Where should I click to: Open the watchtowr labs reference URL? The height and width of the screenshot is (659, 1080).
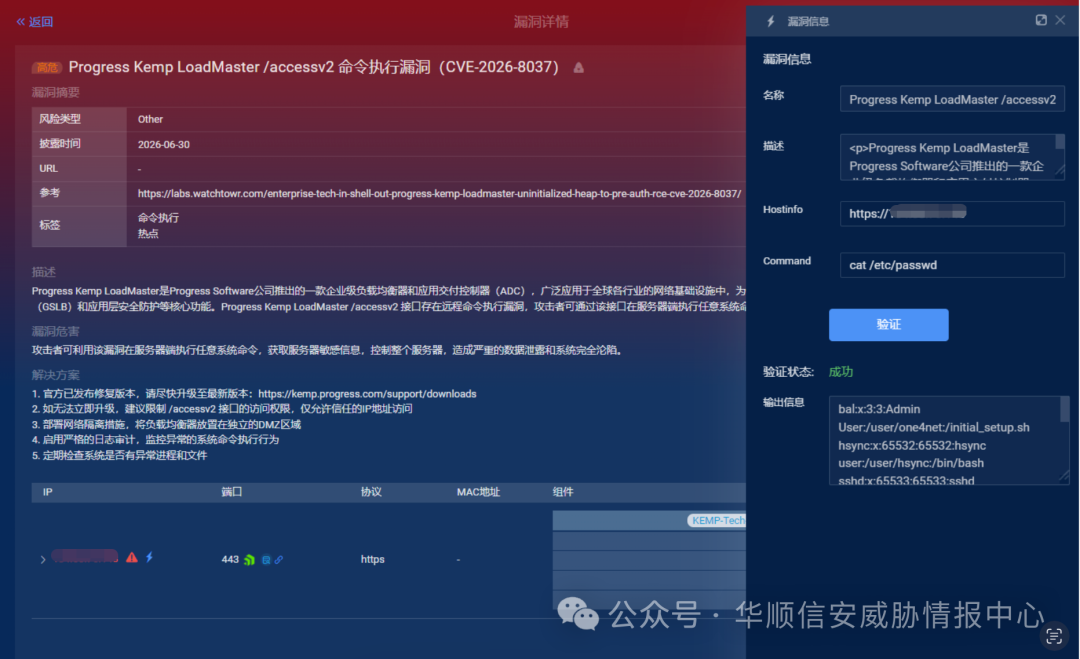pos(439,193)
